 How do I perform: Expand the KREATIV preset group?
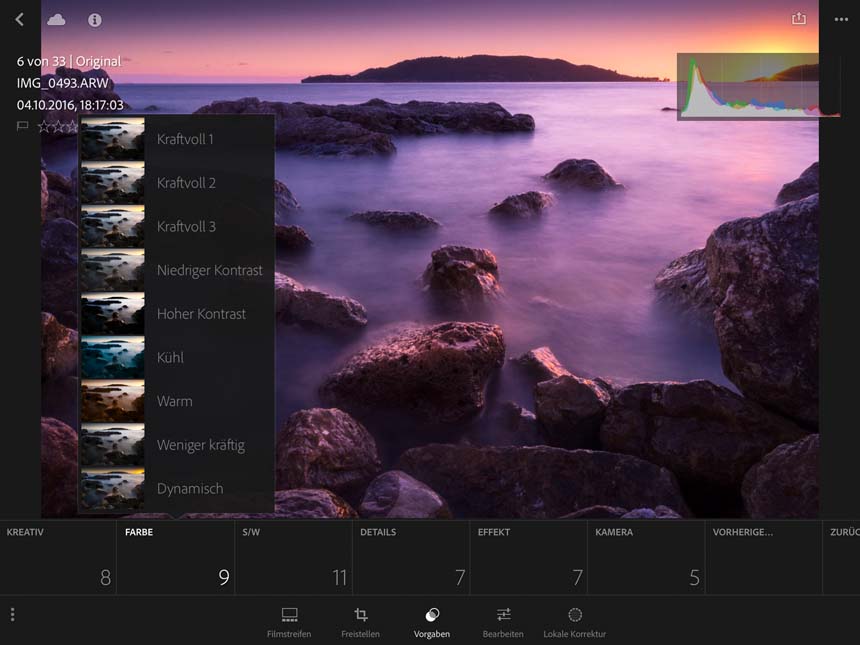(58, 556)
